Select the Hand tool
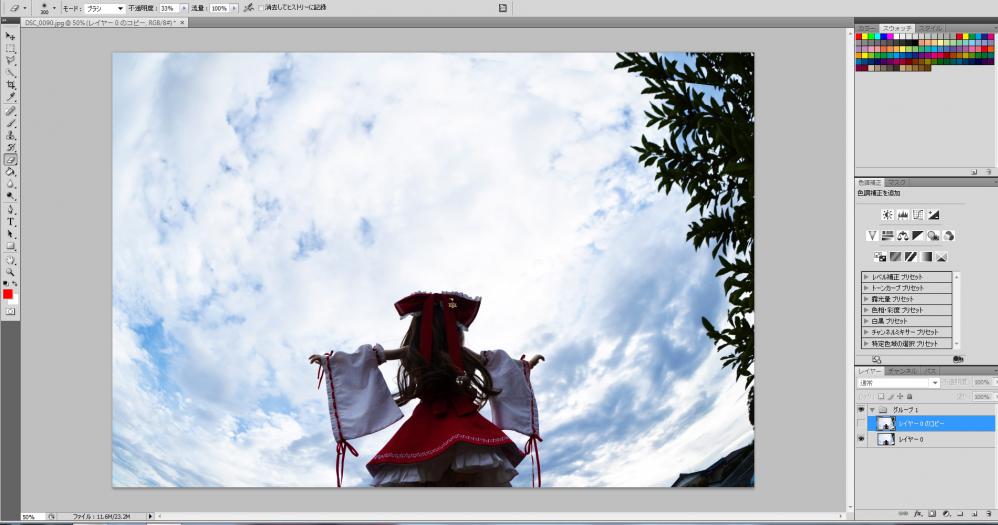Screen dimensions: 998x525 10,260
